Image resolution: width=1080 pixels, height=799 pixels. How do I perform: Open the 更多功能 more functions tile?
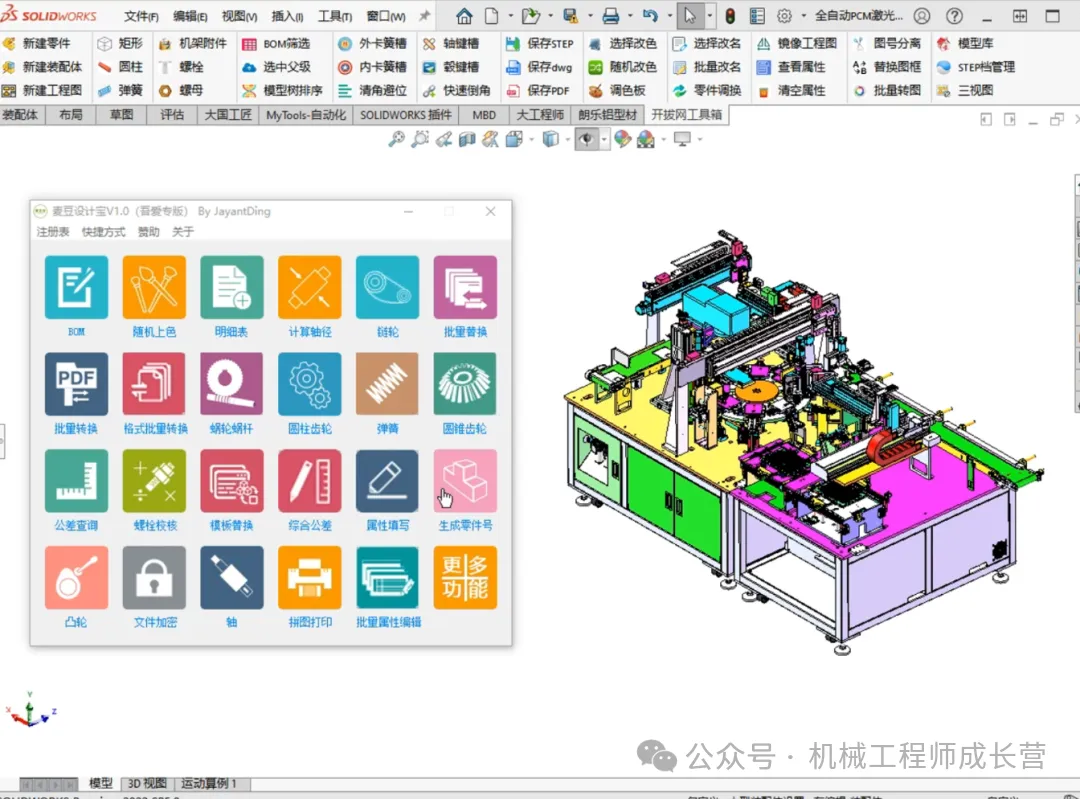tap(465, 577)
